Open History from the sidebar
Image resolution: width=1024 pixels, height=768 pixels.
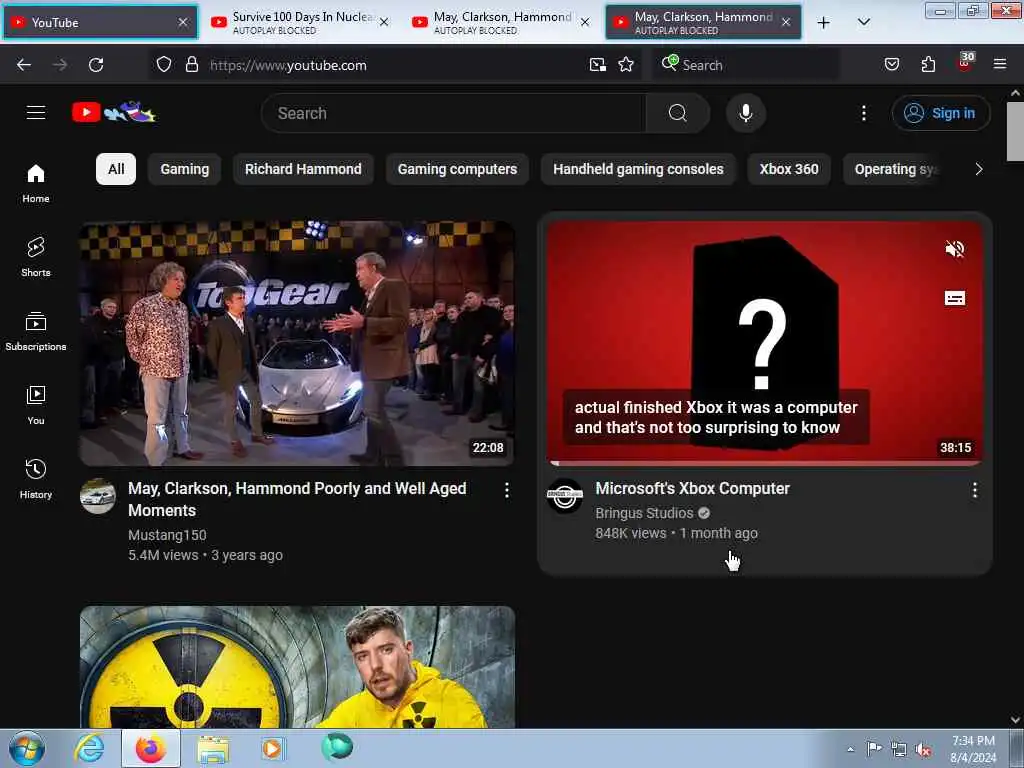(x=36, y=479)
